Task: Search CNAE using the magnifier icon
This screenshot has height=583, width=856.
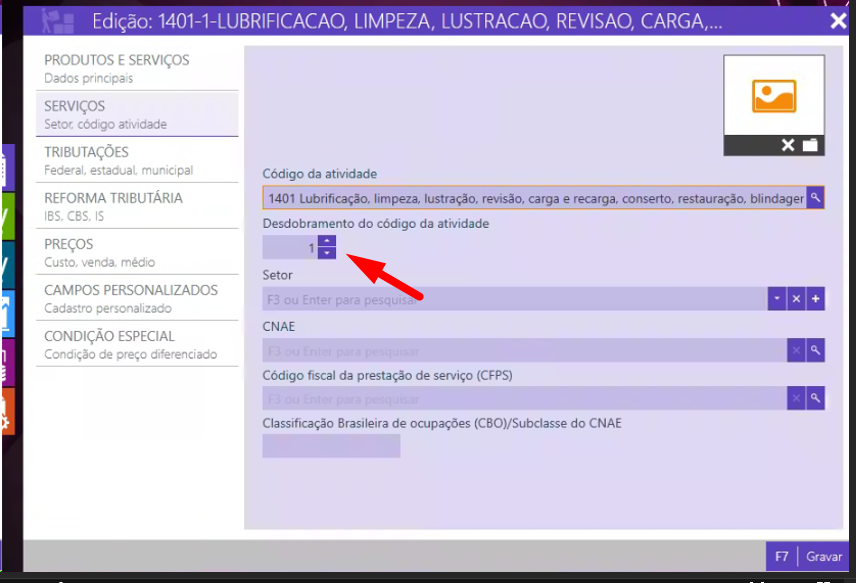Action: tap(815, 350)
